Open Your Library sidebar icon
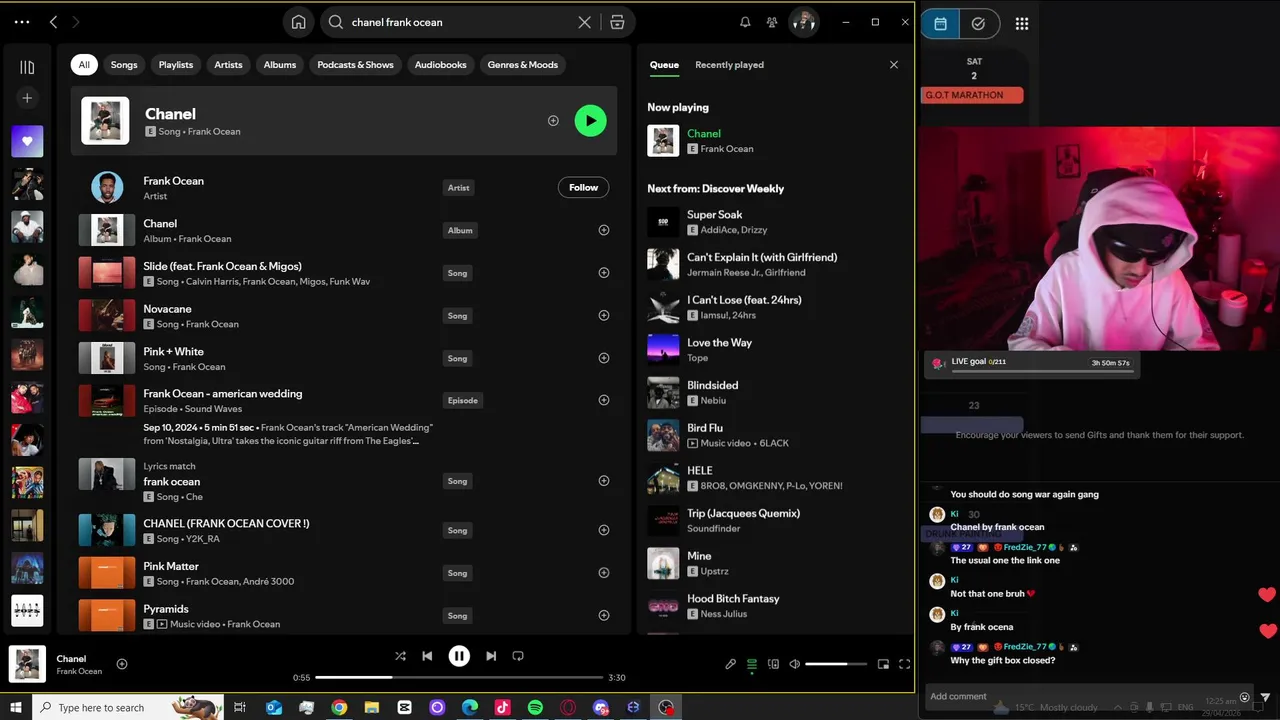 [x=27, y=67]
